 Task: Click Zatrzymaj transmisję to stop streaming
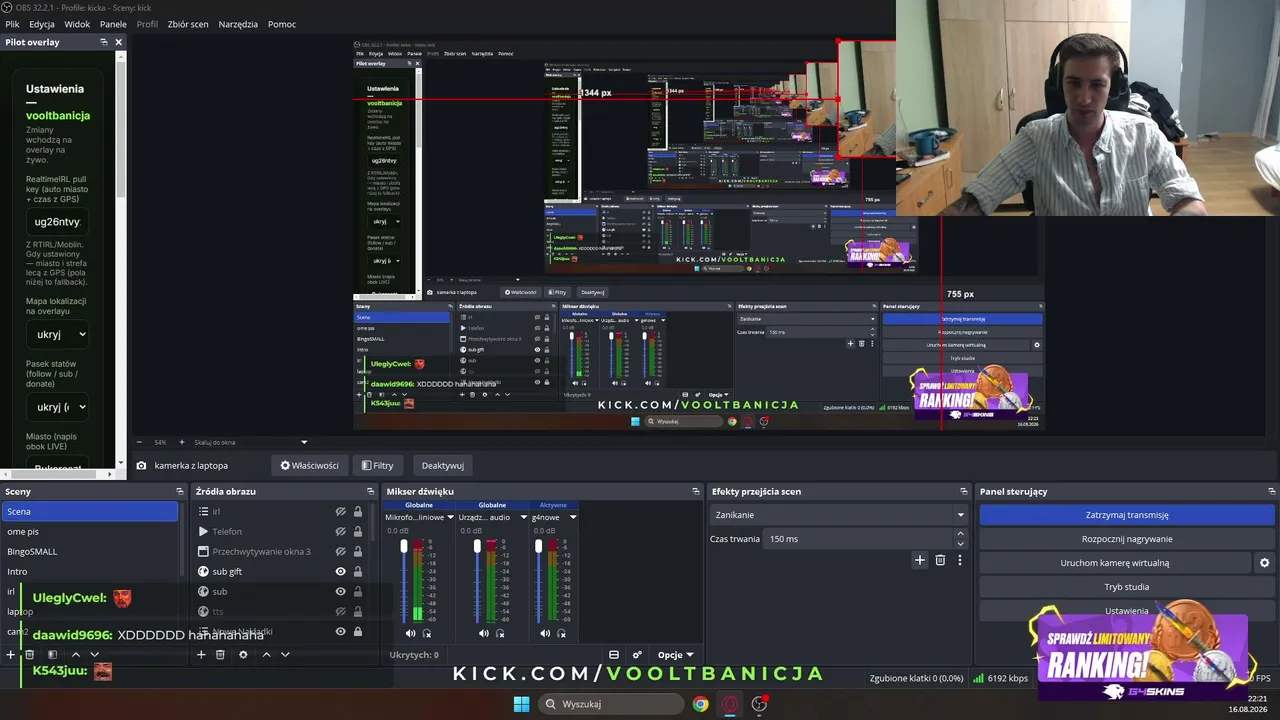1127,515
